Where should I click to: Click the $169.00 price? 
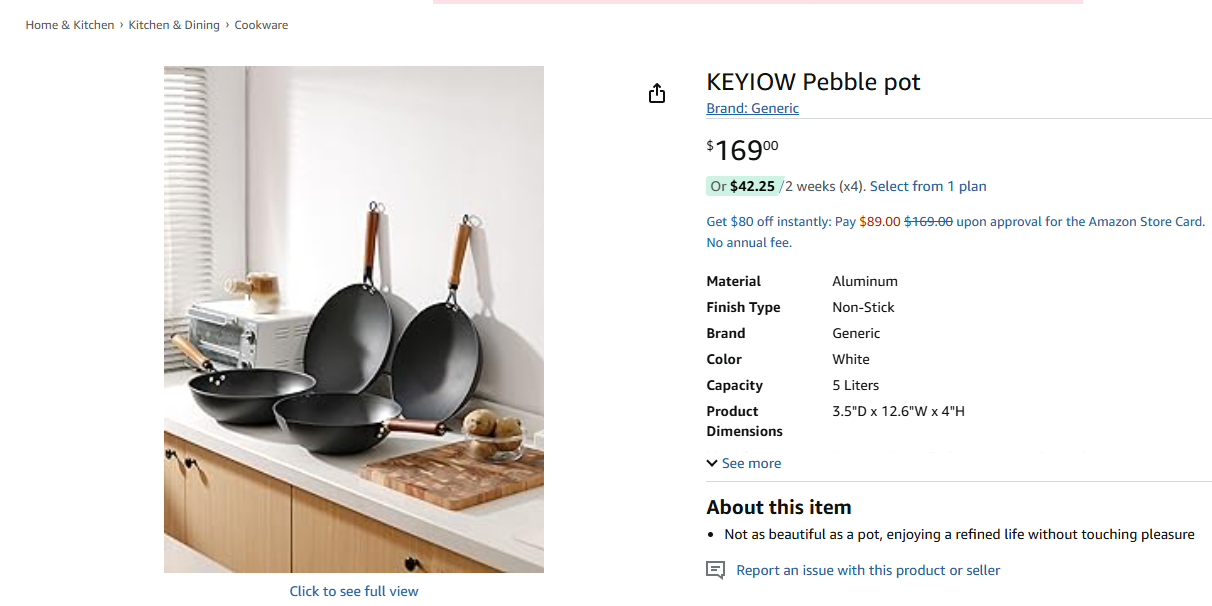tap(741, 150)
